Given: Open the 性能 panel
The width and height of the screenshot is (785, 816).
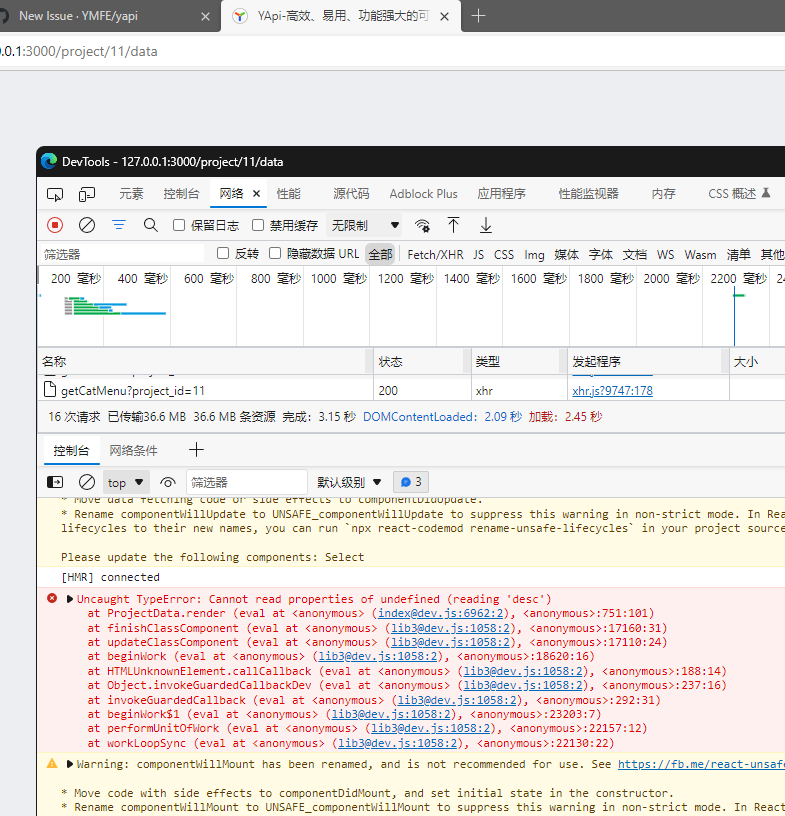Looking at the screenshot, I should point(288,194).
